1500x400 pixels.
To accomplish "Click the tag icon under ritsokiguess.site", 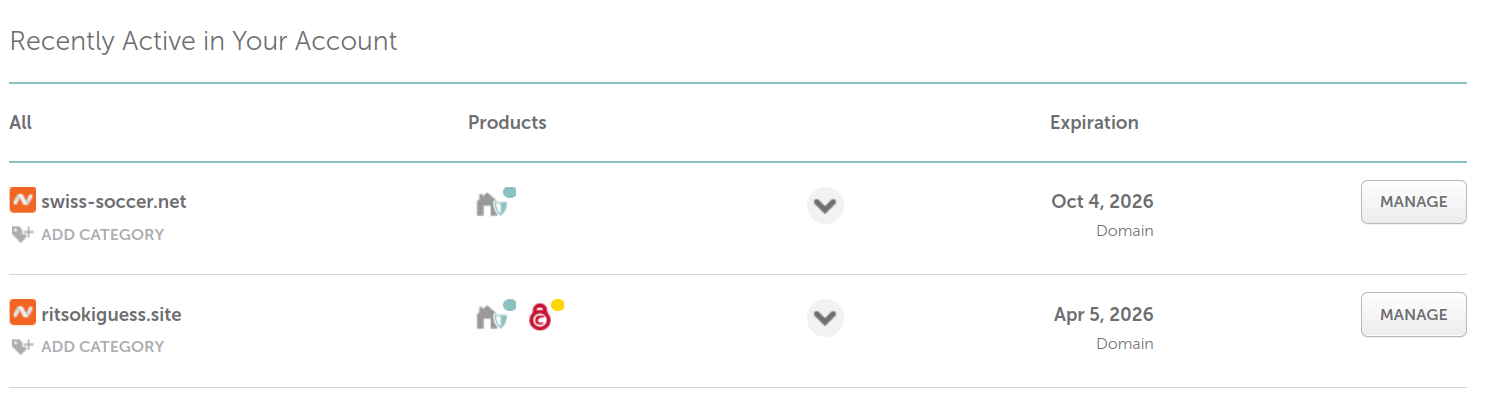I will click(22, 347).
